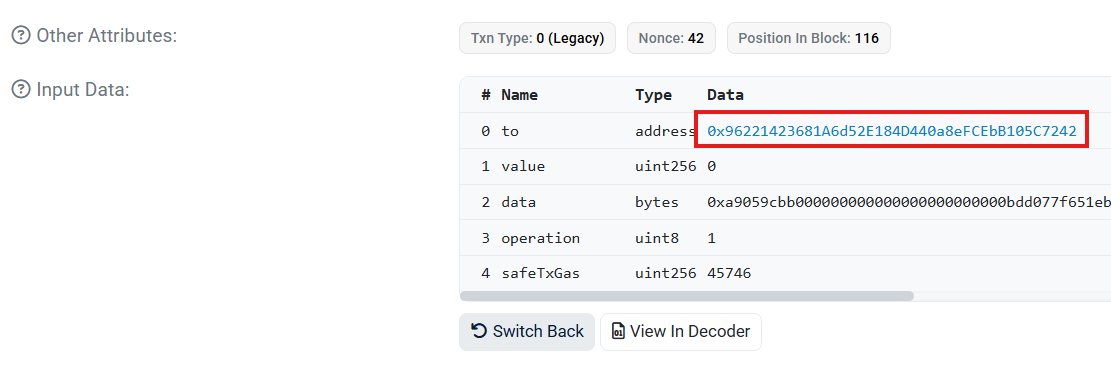Click the help icon beside Other Attributes
This screenshot has width=1111, height=373.
point(22,35)
